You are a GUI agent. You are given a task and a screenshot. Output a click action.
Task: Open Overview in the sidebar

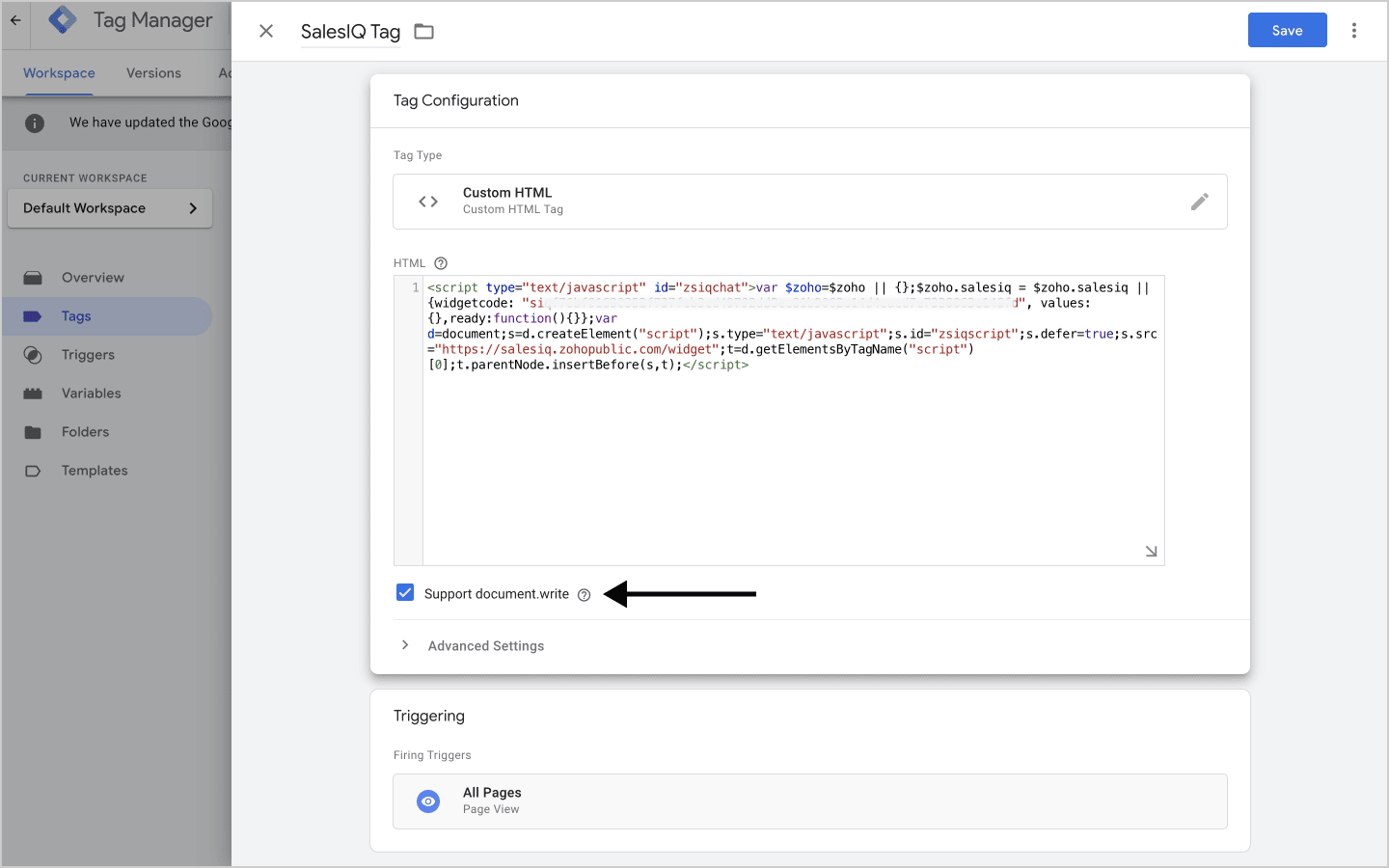(106, 278)
